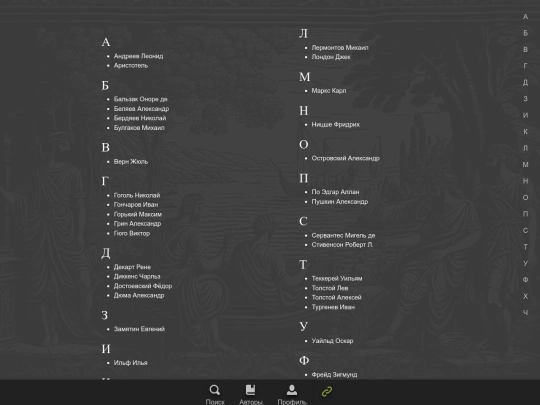Open author Ницше Фридрих

pos(336,124)
